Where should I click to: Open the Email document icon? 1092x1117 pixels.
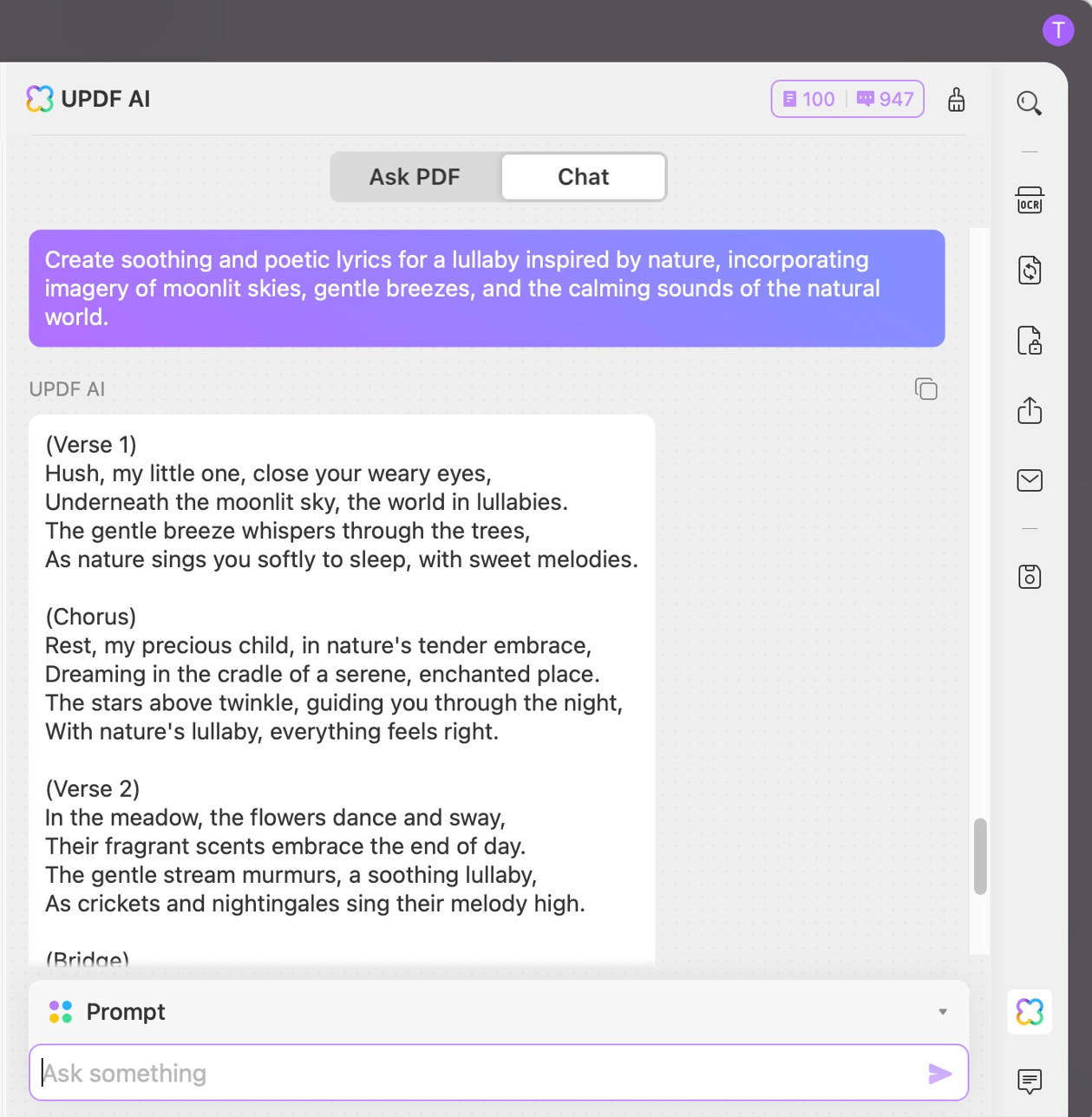(x=1030, y=480)
